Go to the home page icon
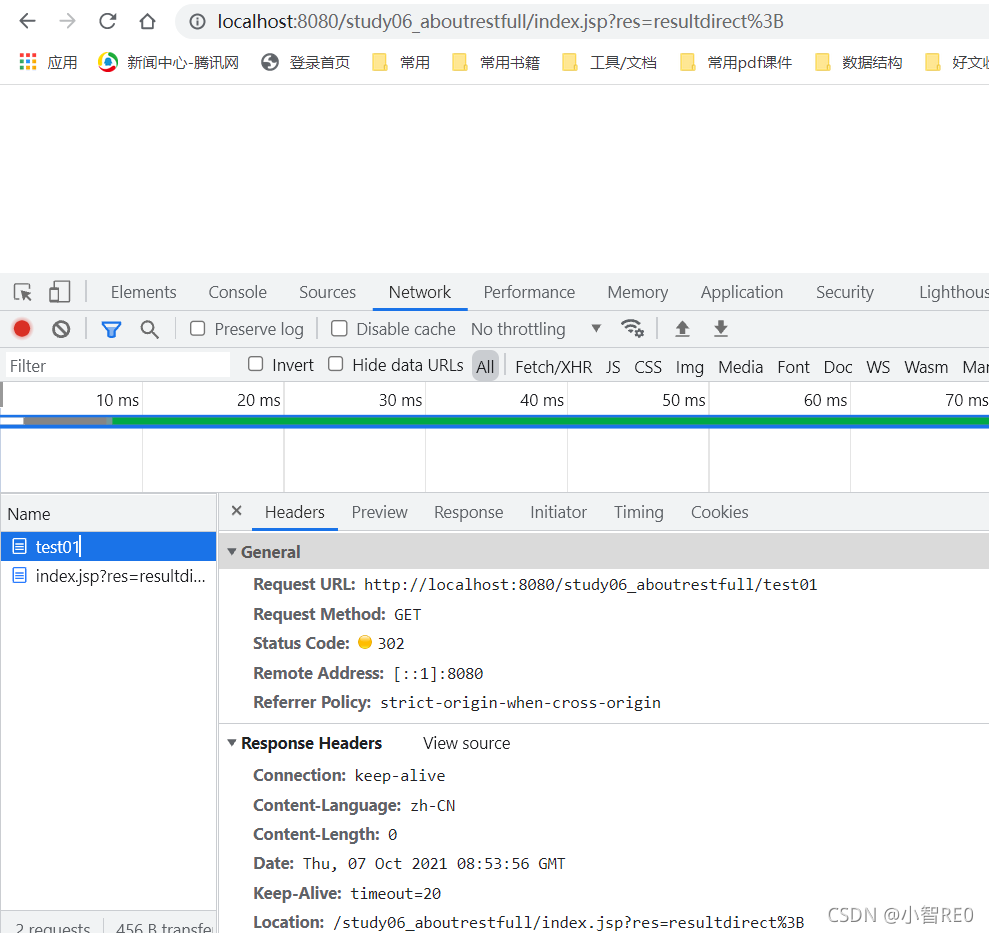The width and height of the screenshot is (989, 933). 148,21
